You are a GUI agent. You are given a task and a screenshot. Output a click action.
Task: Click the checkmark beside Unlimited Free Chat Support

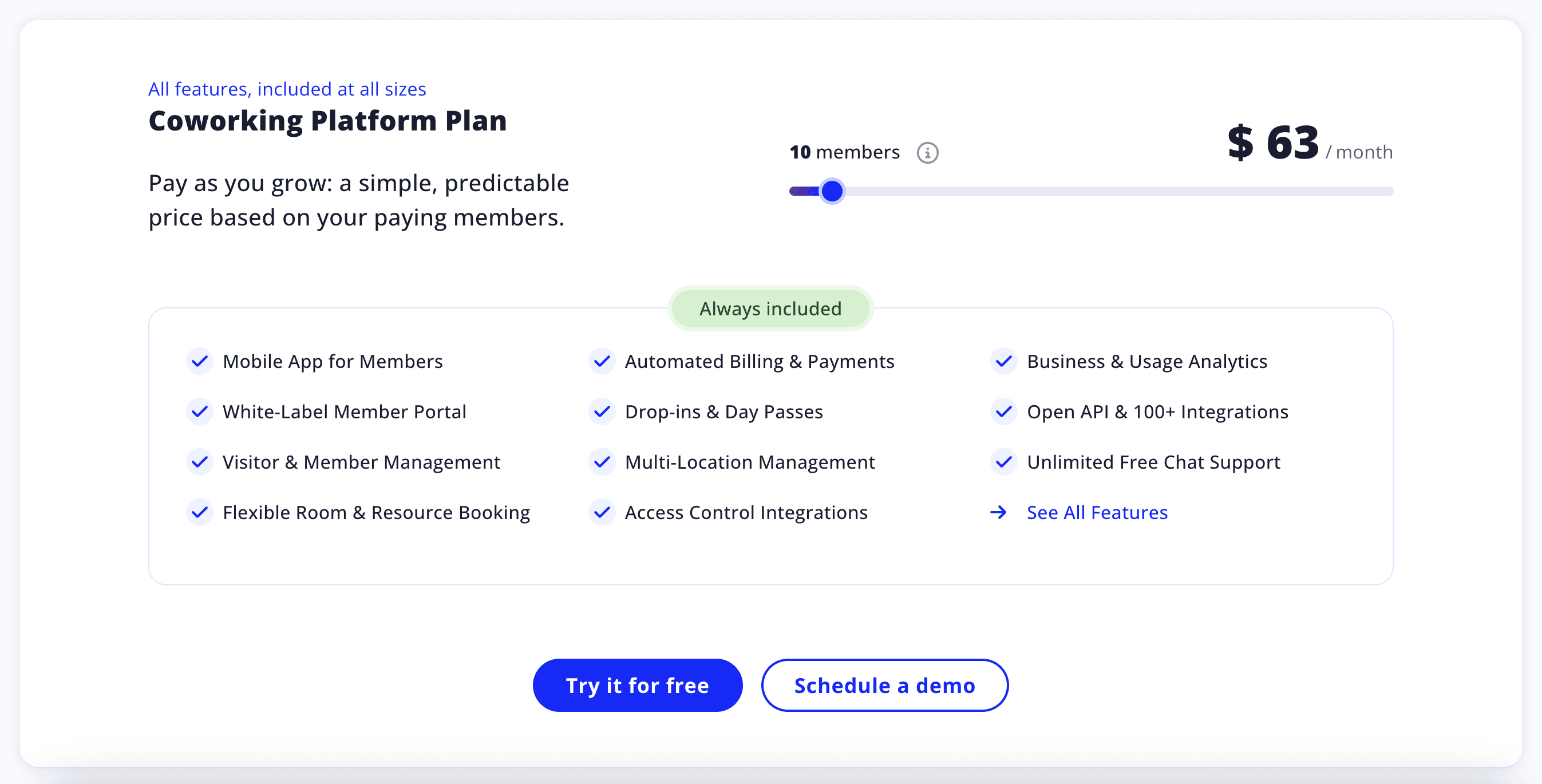1004,461
